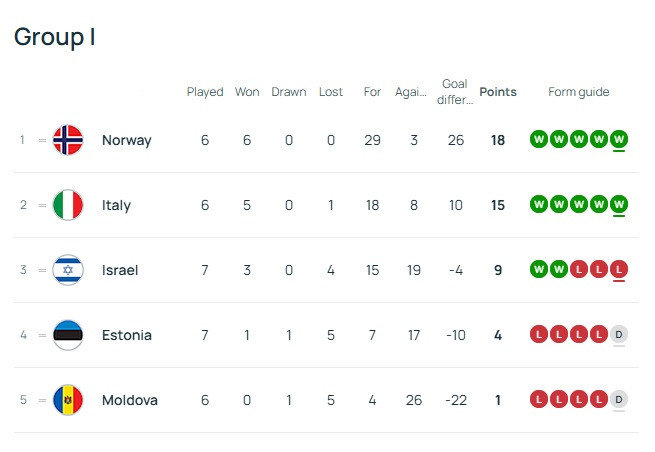This screenshot has height=452, width=655.
Task: Click Estonia's grey D form badge
Action: pyautogui.click(x=619, y=335)
